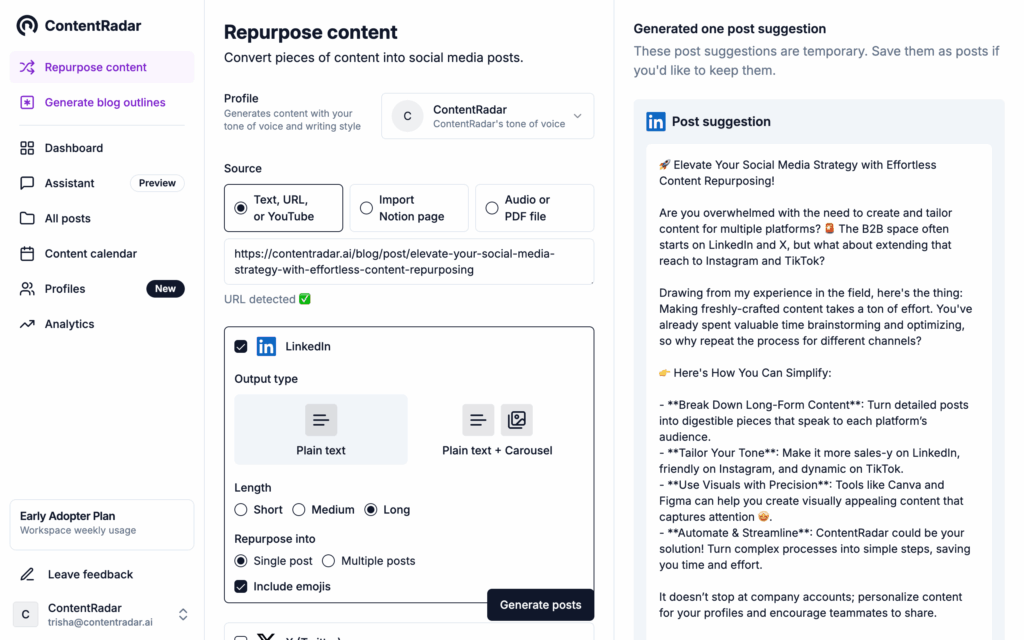Select the Plain text output type
The height and width of the screenshot is (640, 1024).
[x=321, y=429]
